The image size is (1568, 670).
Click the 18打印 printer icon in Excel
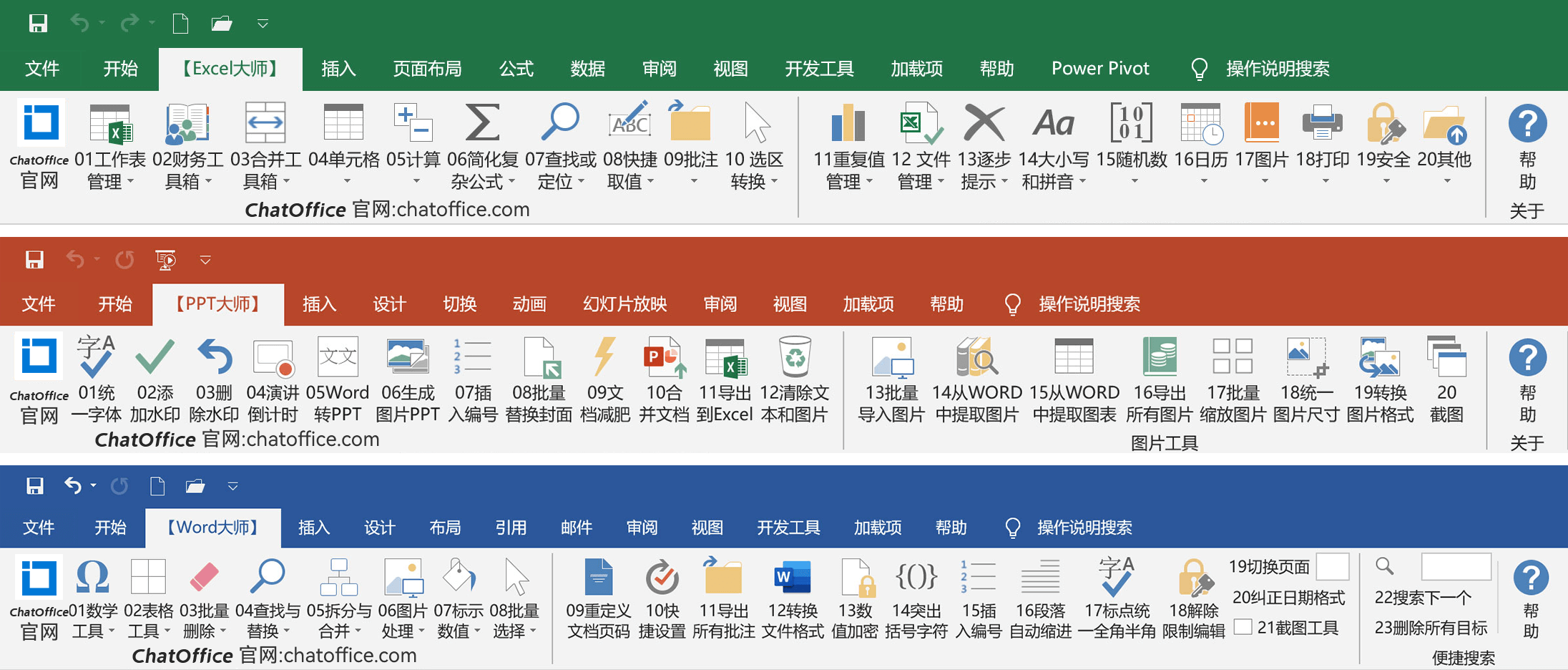(1322, 122)
